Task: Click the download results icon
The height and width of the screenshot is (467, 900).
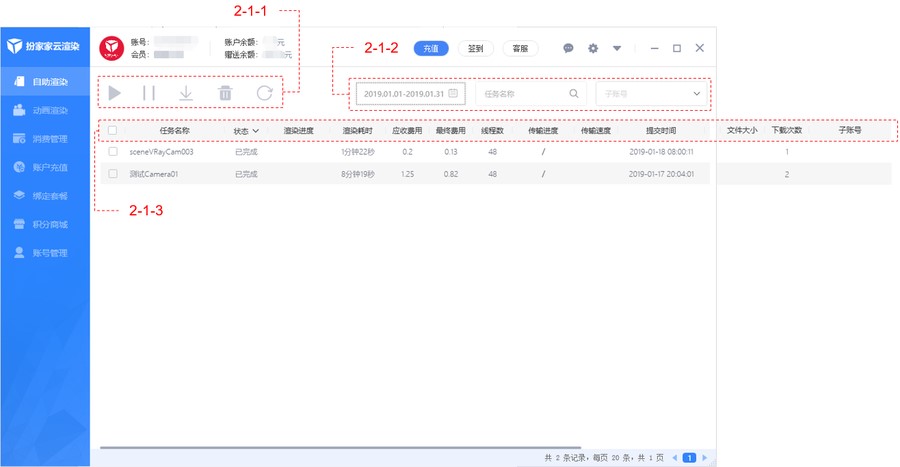Action: coord(186,93)
